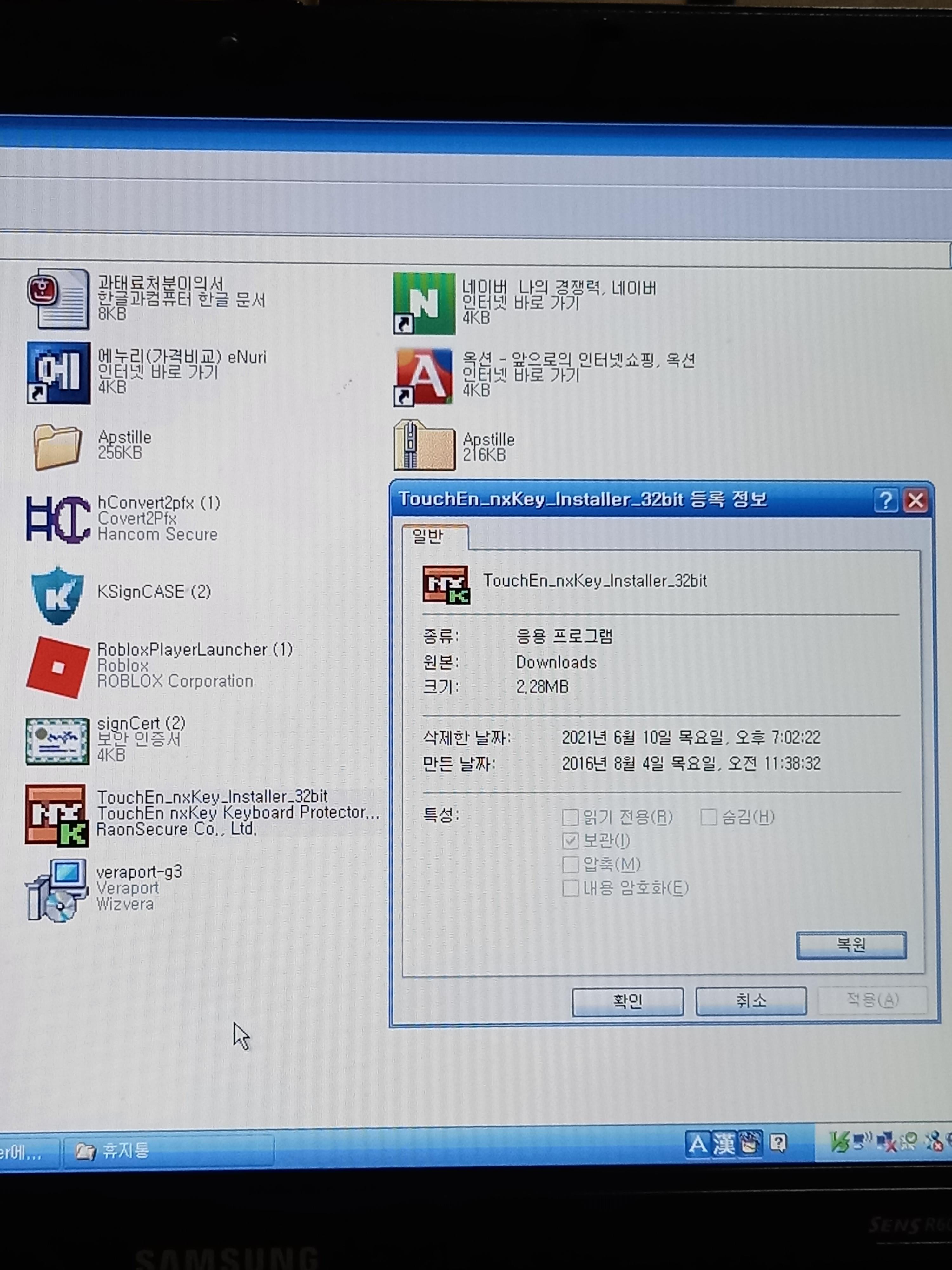Select TouchEn_nxKey_Installer_32bit in file list
Viewport: 952px width, 1270px height.
pos(57,815)
